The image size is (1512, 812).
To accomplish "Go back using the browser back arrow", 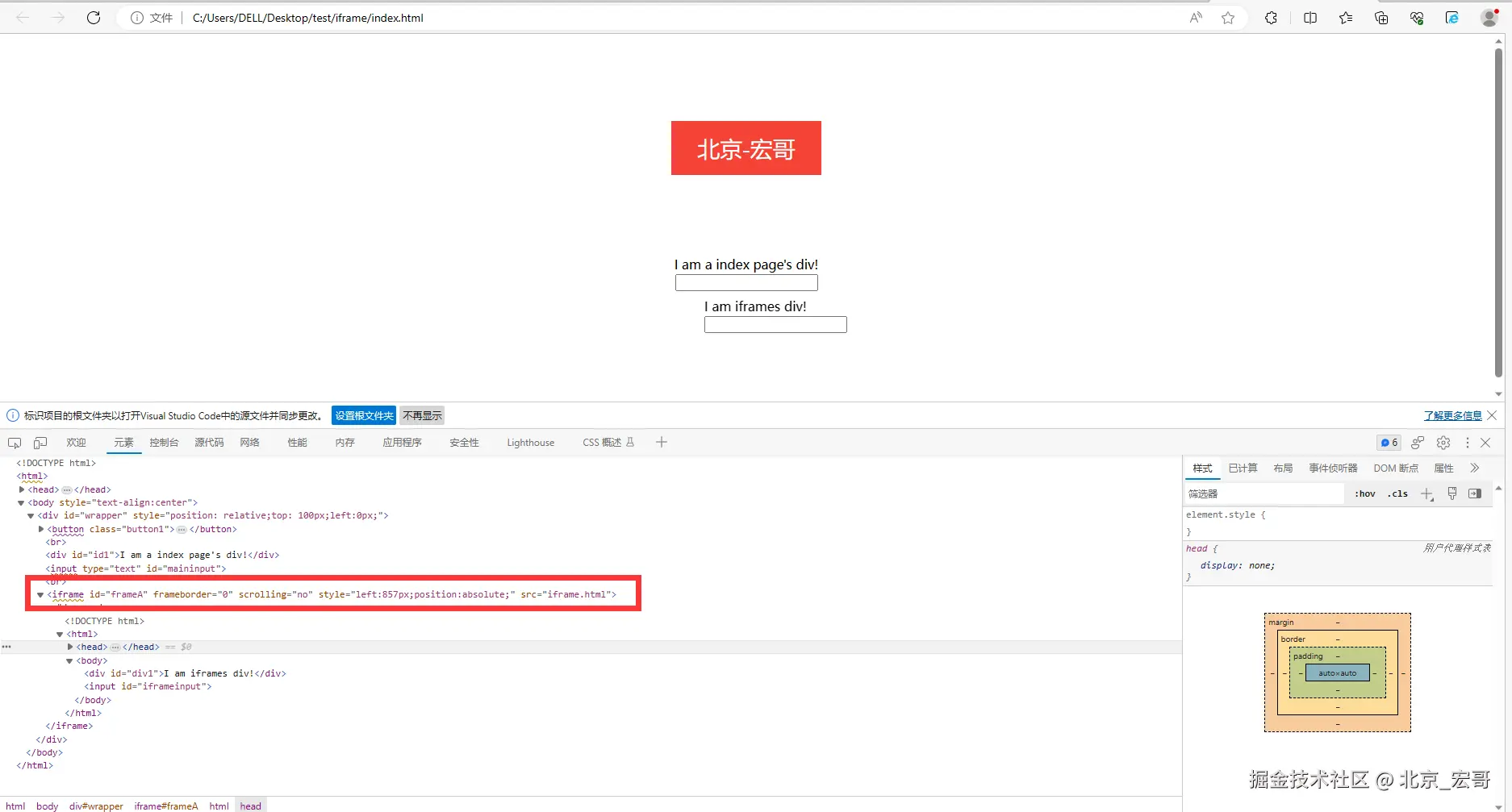I will [23, 18].
